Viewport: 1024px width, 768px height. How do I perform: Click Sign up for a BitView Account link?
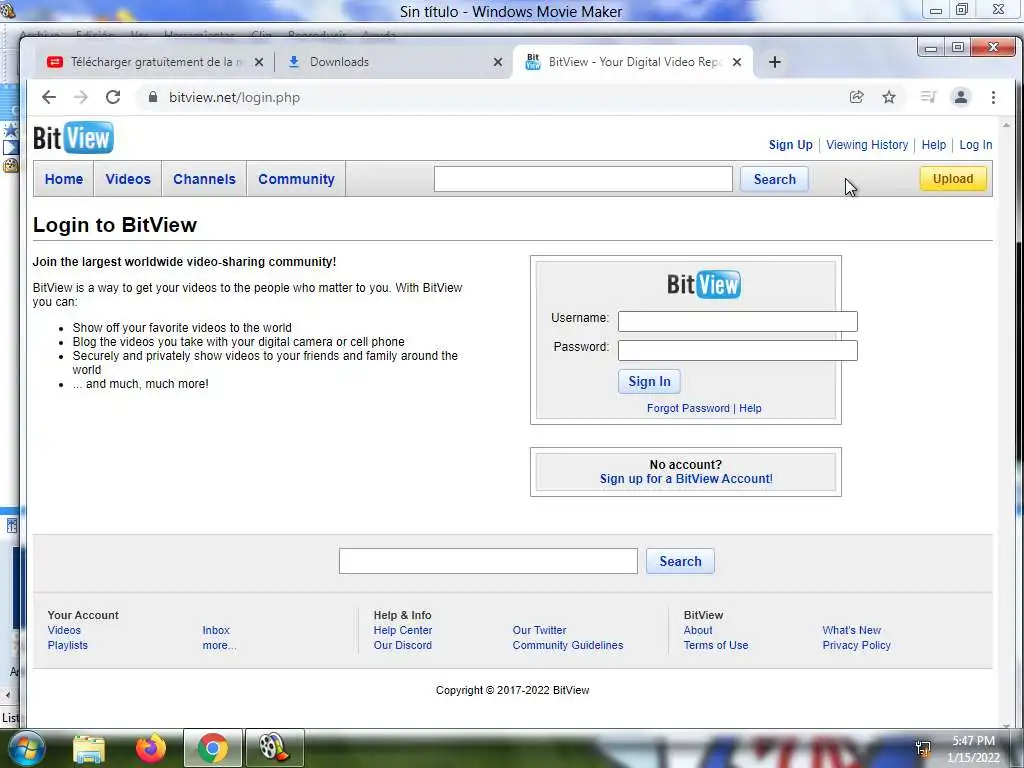point(686,479)
